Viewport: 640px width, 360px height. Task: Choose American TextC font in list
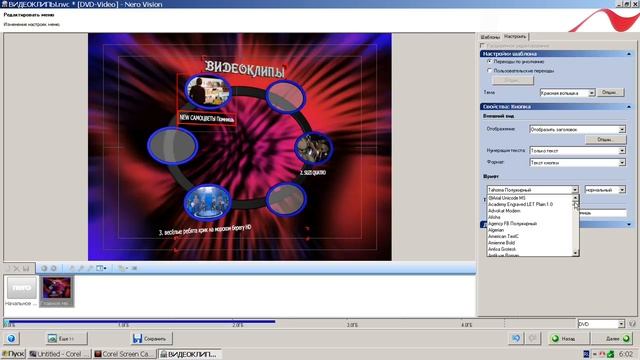pos(529,236)
